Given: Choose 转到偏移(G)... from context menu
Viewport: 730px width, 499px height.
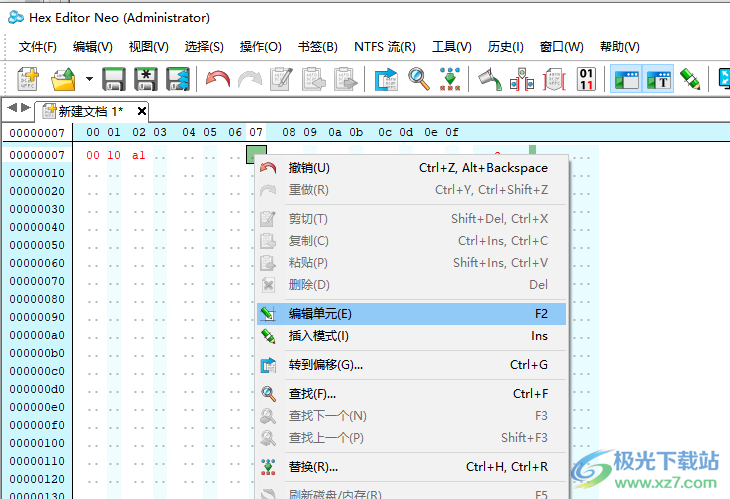Looking at the screenshot, I should pos(412,365).
